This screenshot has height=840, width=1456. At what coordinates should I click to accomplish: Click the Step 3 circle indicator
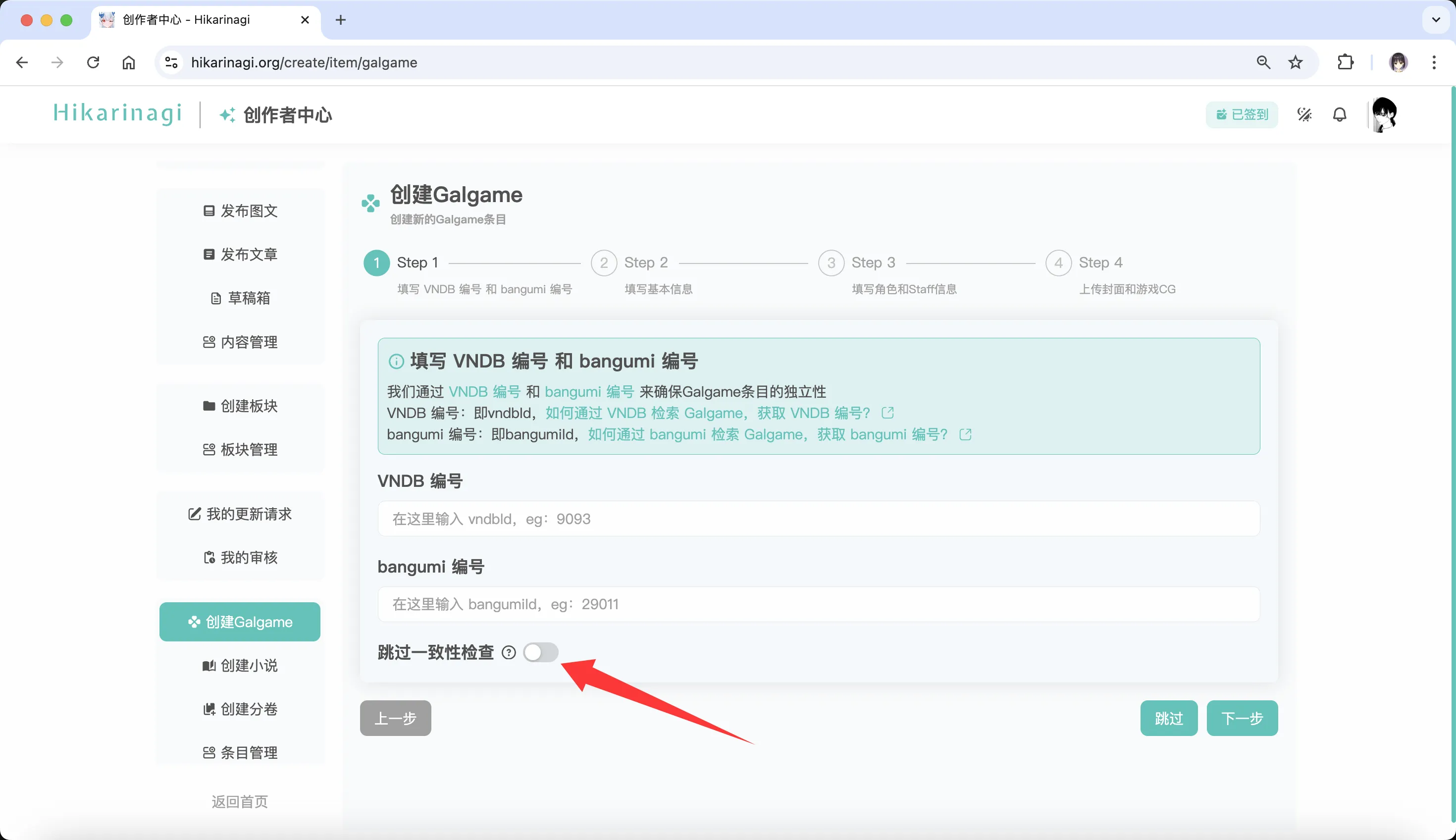click(832, 263)
